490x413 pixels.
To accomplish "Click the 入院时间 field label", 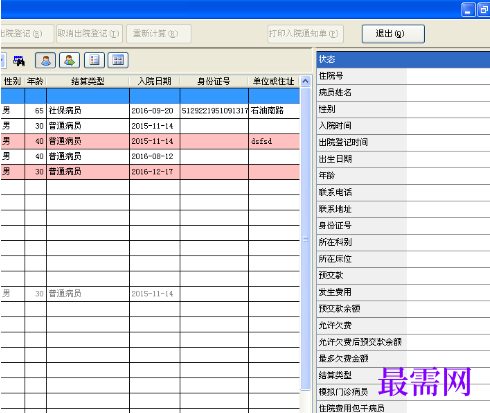I will pyautogui.click(x=335, y=126).
